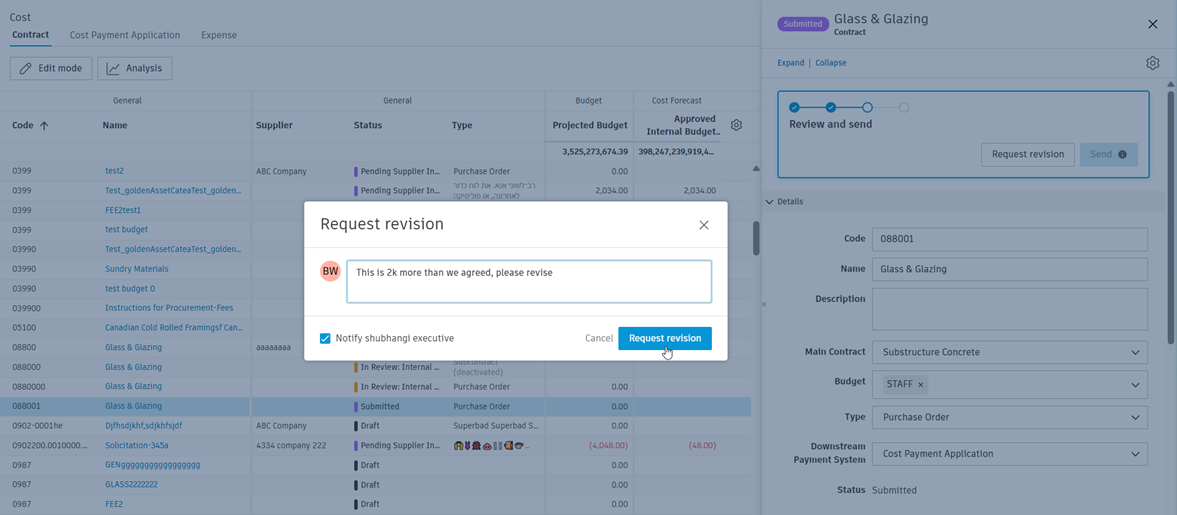The image size is (1177, 515).
Task: Remove the STAFF budget tag
Action: pos(921,384)
